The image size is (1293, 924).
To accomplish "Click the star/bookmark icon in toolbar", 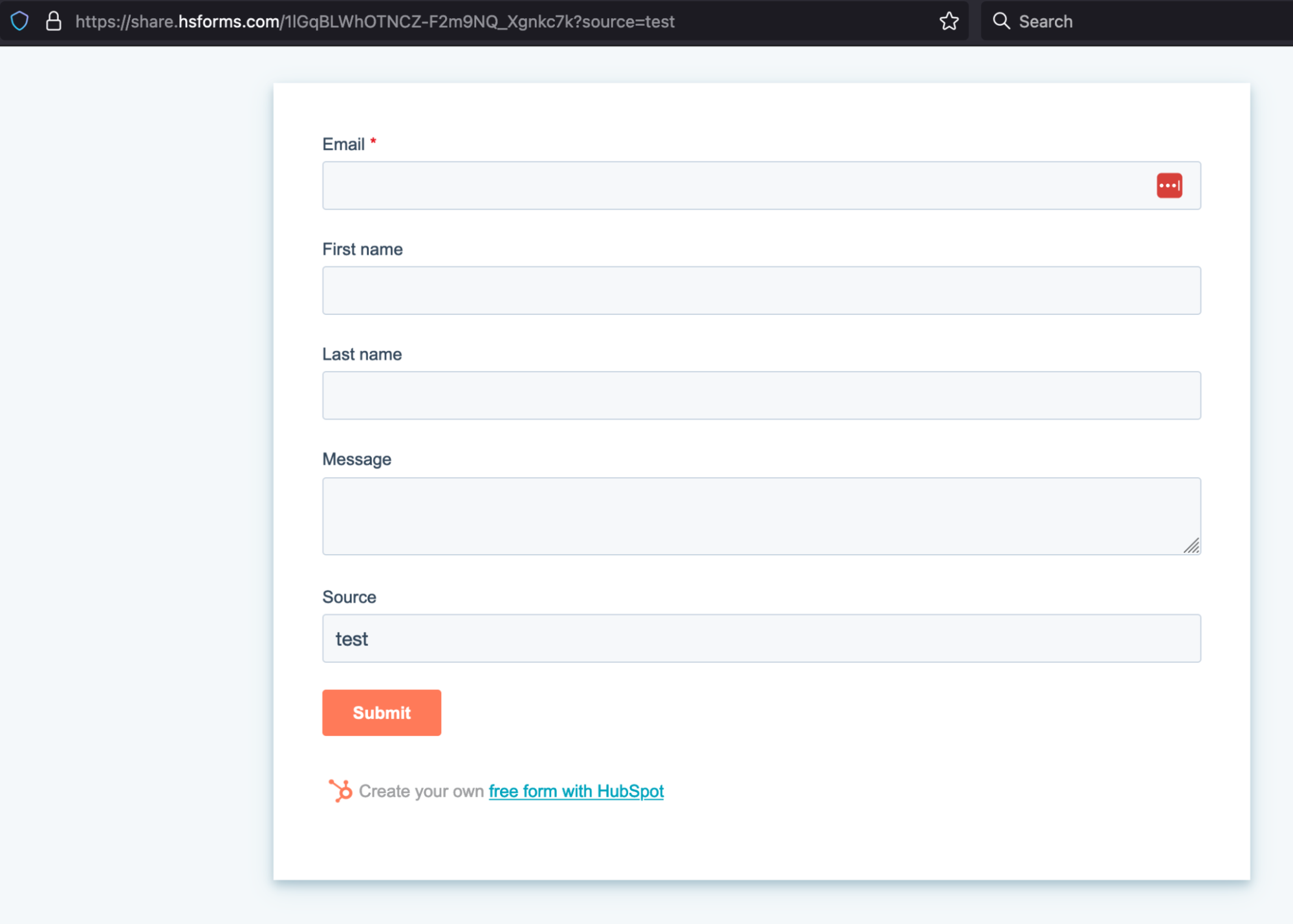I will [x=949, y=22].
